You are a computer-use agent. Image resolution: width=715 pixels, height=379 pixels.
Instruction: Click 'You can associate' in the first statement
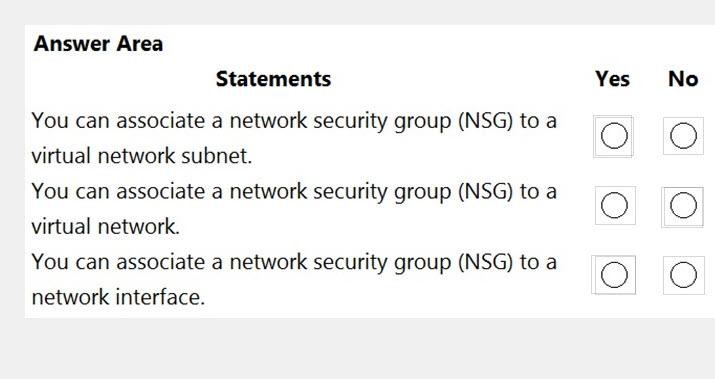118,121
